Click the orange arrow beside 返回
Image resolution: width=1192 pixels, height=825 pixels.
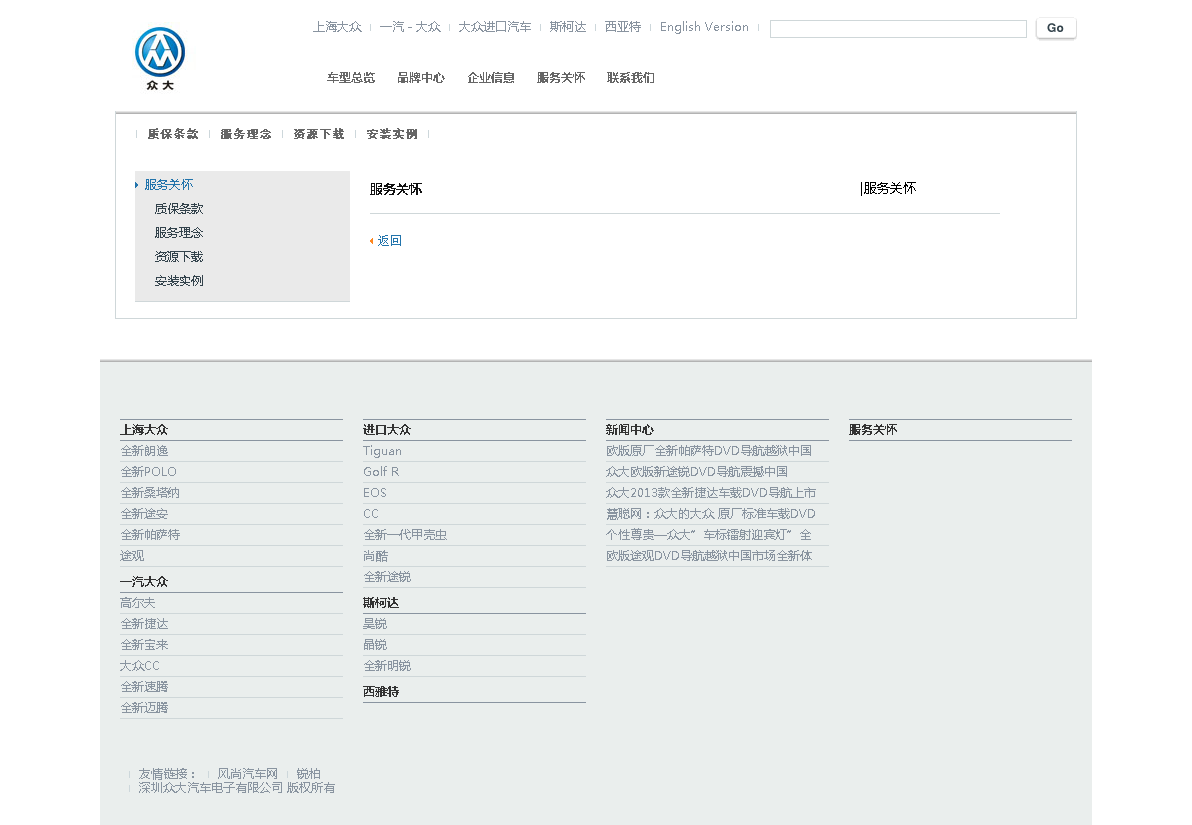[x=372, y=241]
